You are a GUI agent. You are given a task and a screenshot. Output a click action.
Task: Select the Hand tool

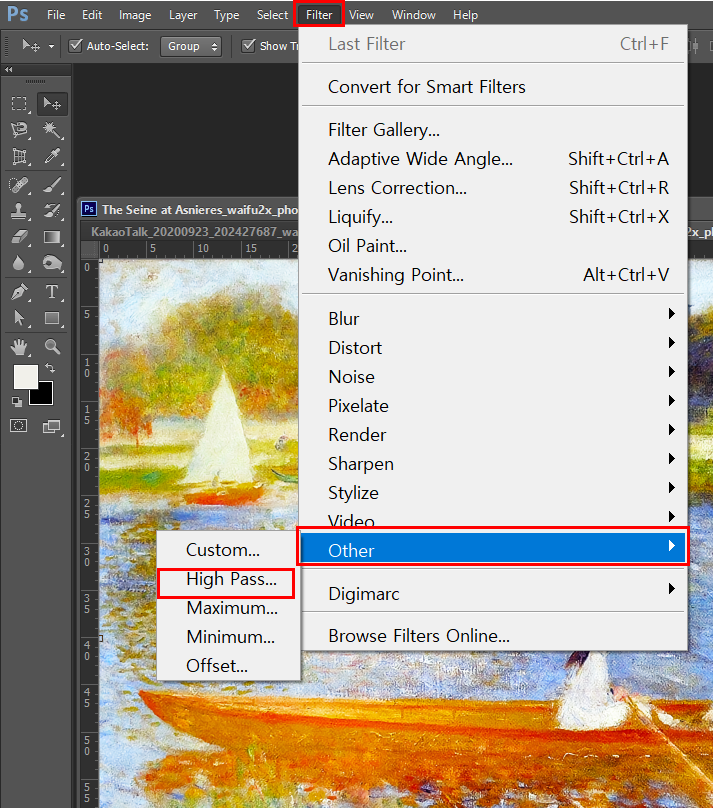click(20, 347)
